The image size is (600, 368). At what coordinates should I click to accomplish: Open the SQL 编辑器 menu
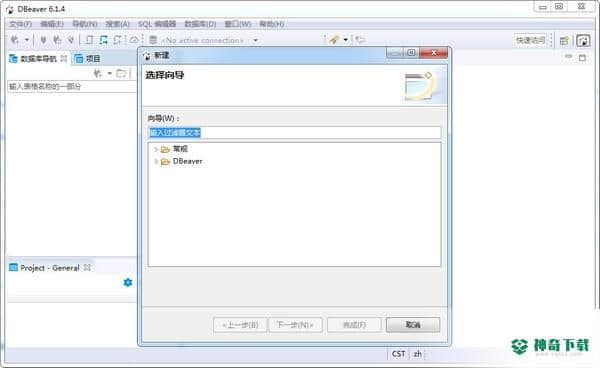[x=157, y=24]
